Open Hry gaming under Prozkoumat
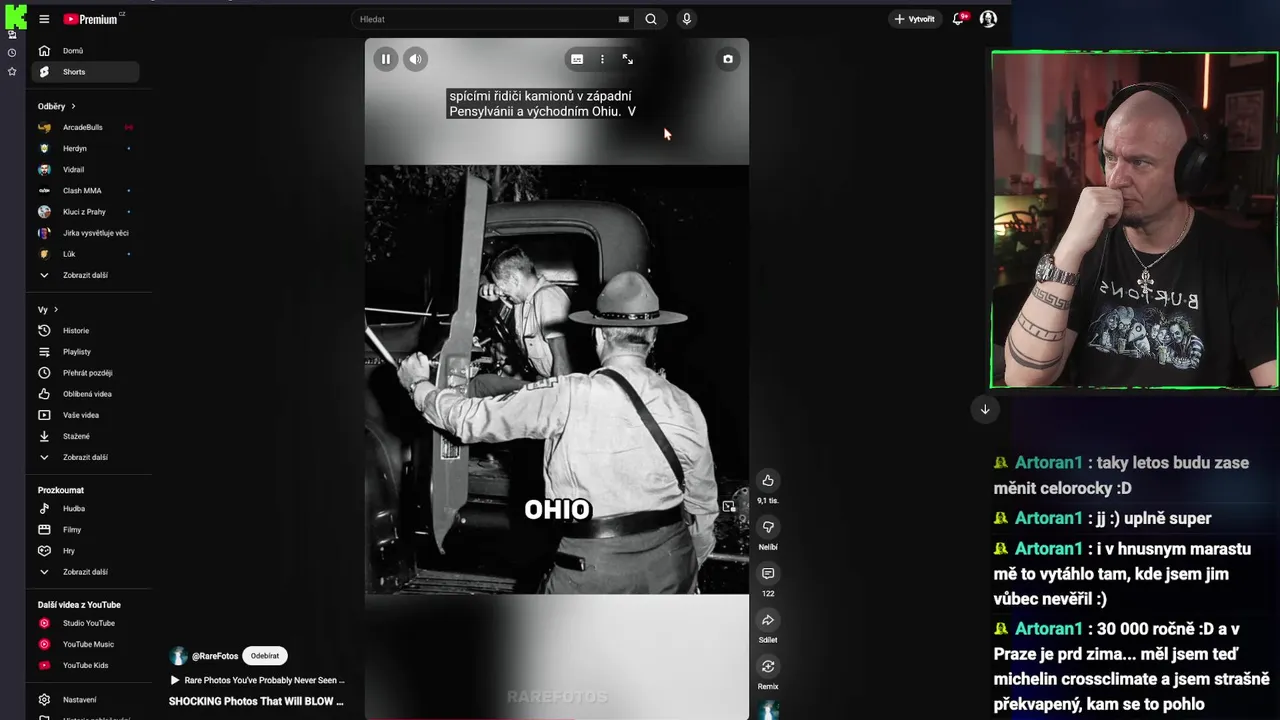 pyautogui.click(x=85, y=551)
